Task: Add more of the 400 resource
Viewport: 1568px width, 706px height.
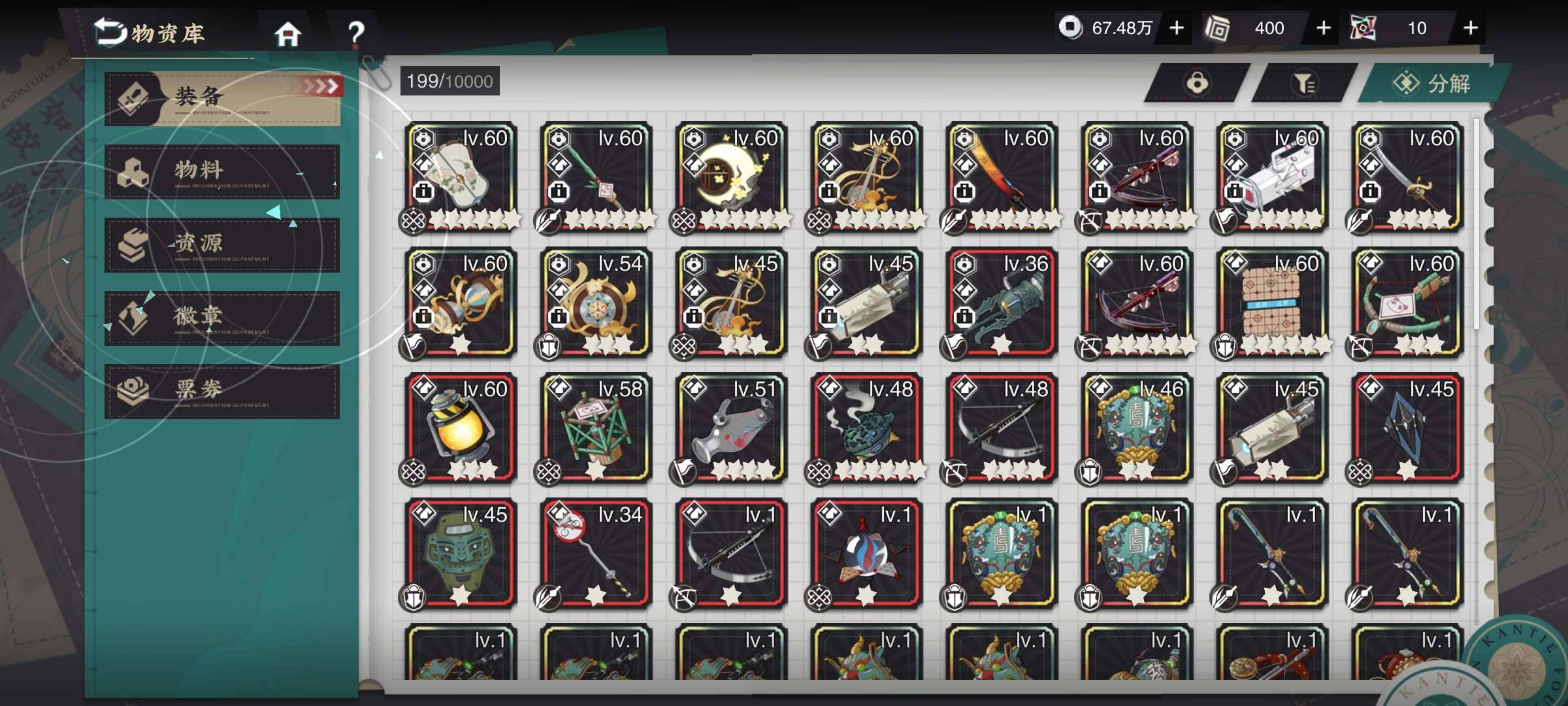Action: coord(1323,28)
